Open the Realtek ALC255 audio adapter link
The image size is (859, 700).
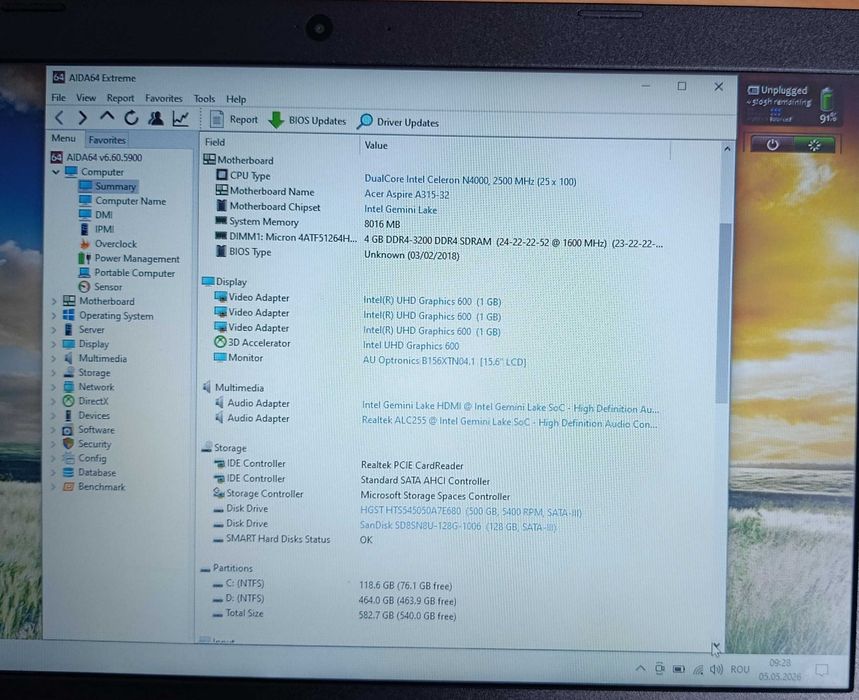point(509,422)
